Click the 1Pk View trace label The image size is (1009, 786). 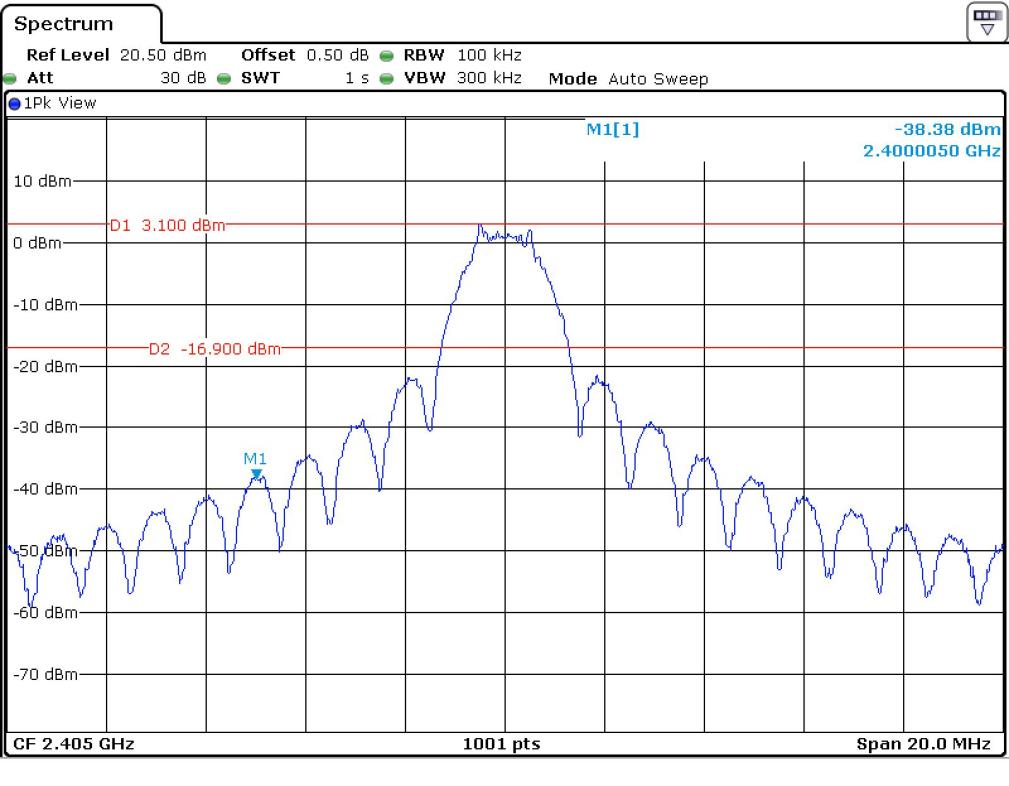pos(60,103)
